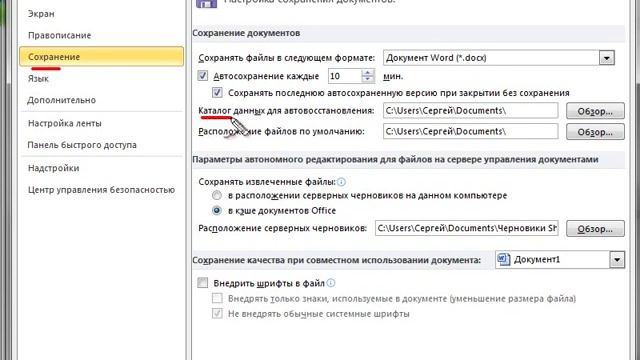This screenshot has width=640, height=360.
Task: Select radio в расположении серверных черновиков
Action: pyautogui.click(x=217, y=196)
